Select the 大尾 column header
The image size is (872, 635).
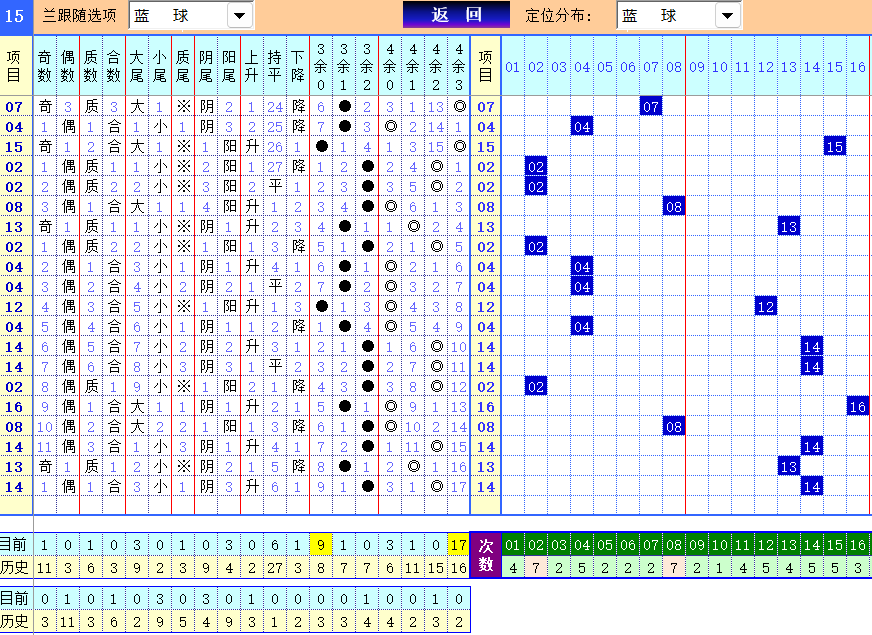click(137, 66)
